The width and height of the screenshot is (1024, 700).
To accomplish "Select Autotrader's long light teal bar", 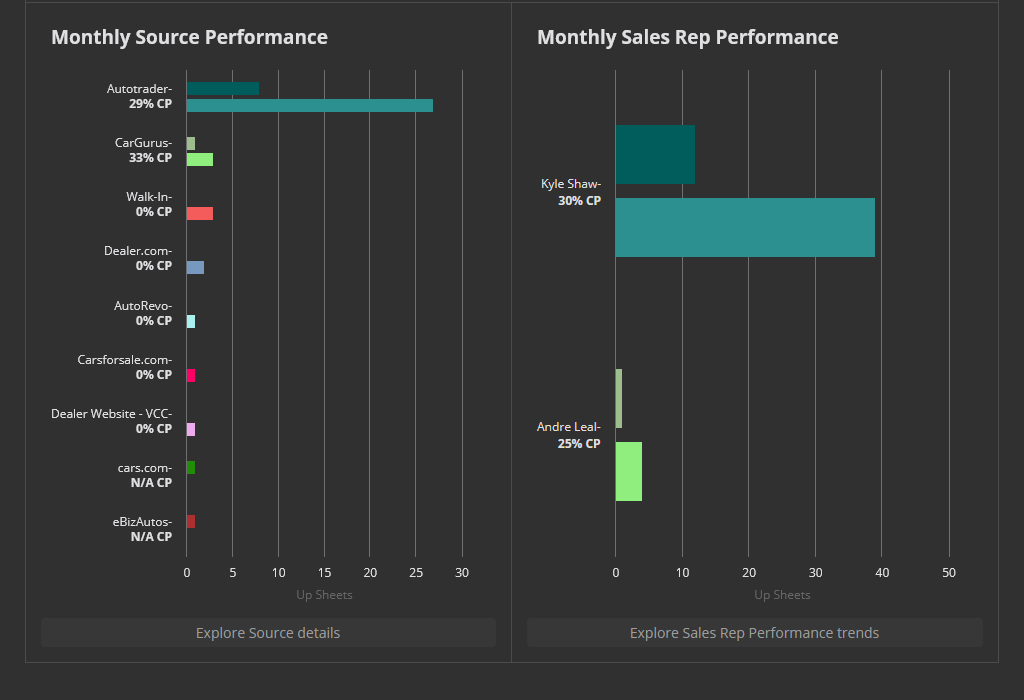I will (309, 105).
